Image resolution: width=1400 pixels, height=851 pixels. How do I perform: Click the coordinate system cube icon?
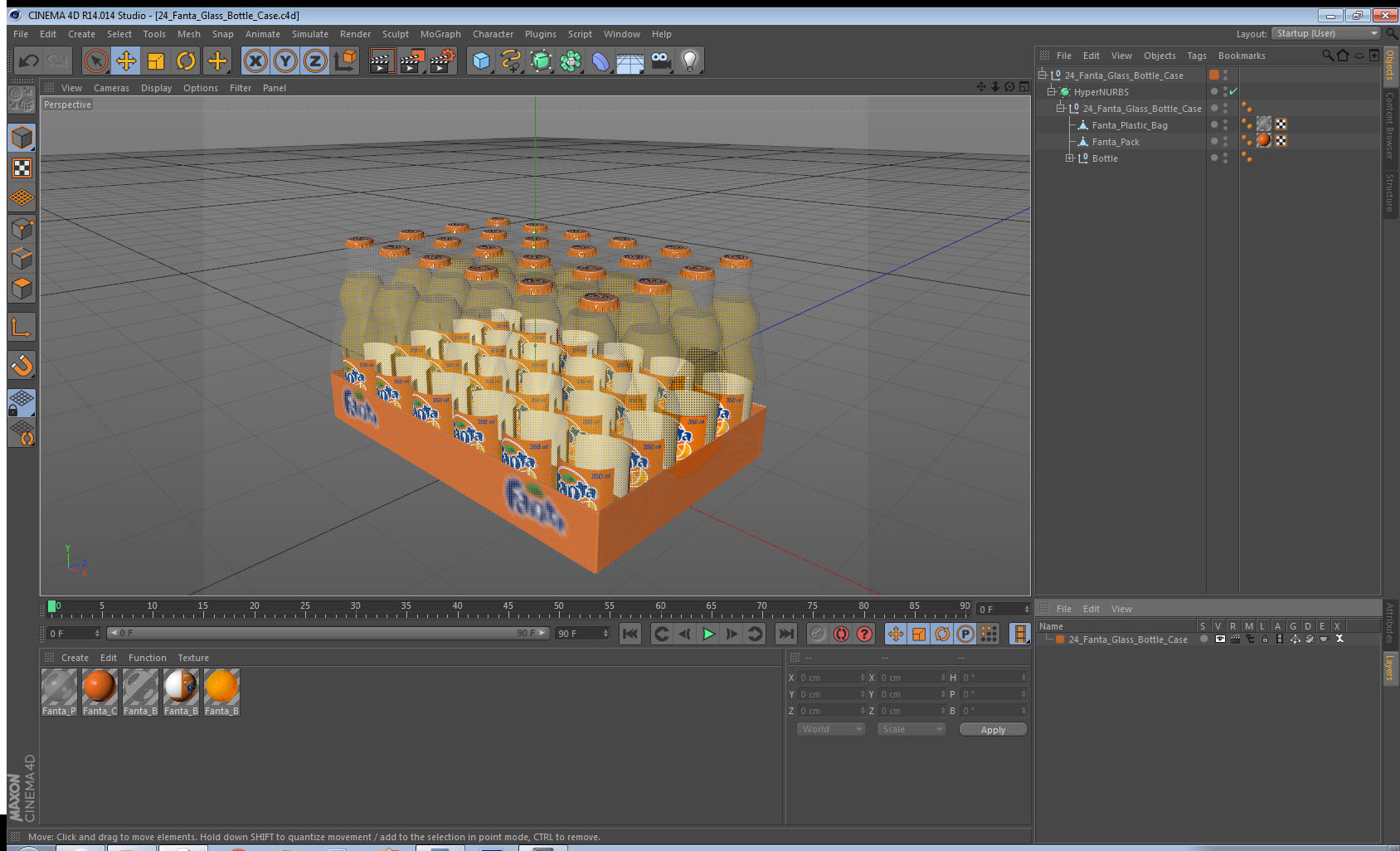pyautogui.click(x=345, y=61)
